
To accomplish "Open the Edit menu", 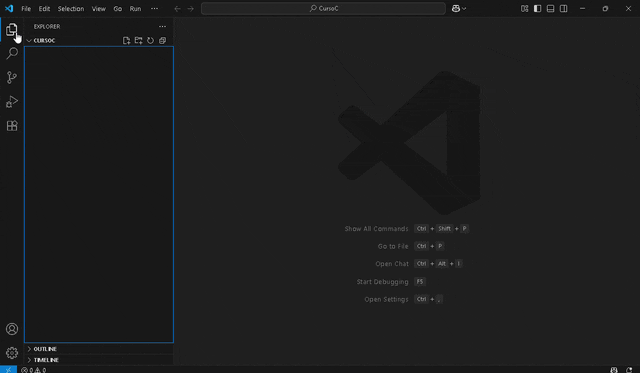I will point(44,9).
